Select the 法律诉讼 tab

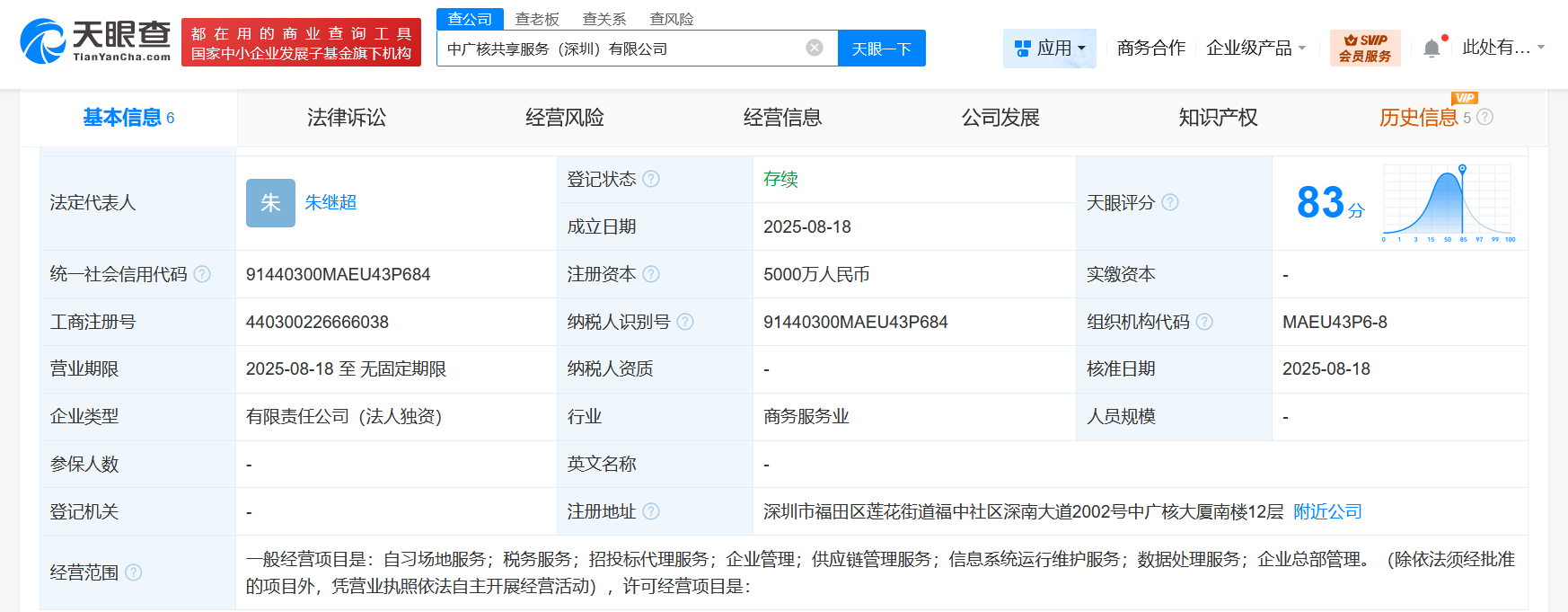[347, 118]
